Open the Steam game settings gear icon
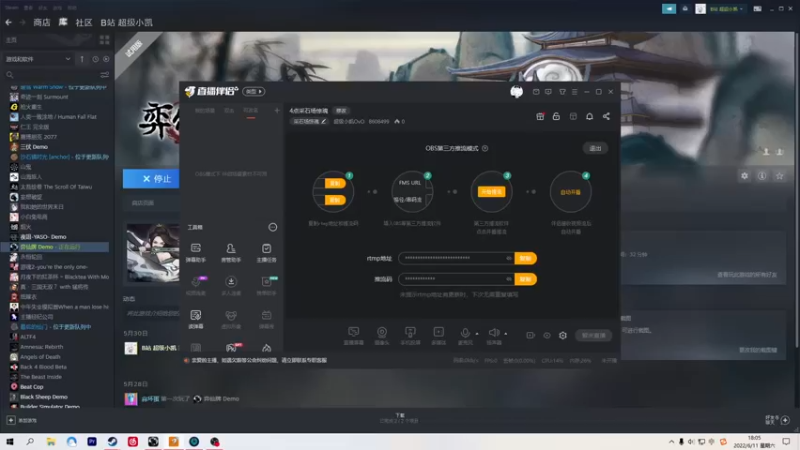800x450 pixels. coord(744,176)
